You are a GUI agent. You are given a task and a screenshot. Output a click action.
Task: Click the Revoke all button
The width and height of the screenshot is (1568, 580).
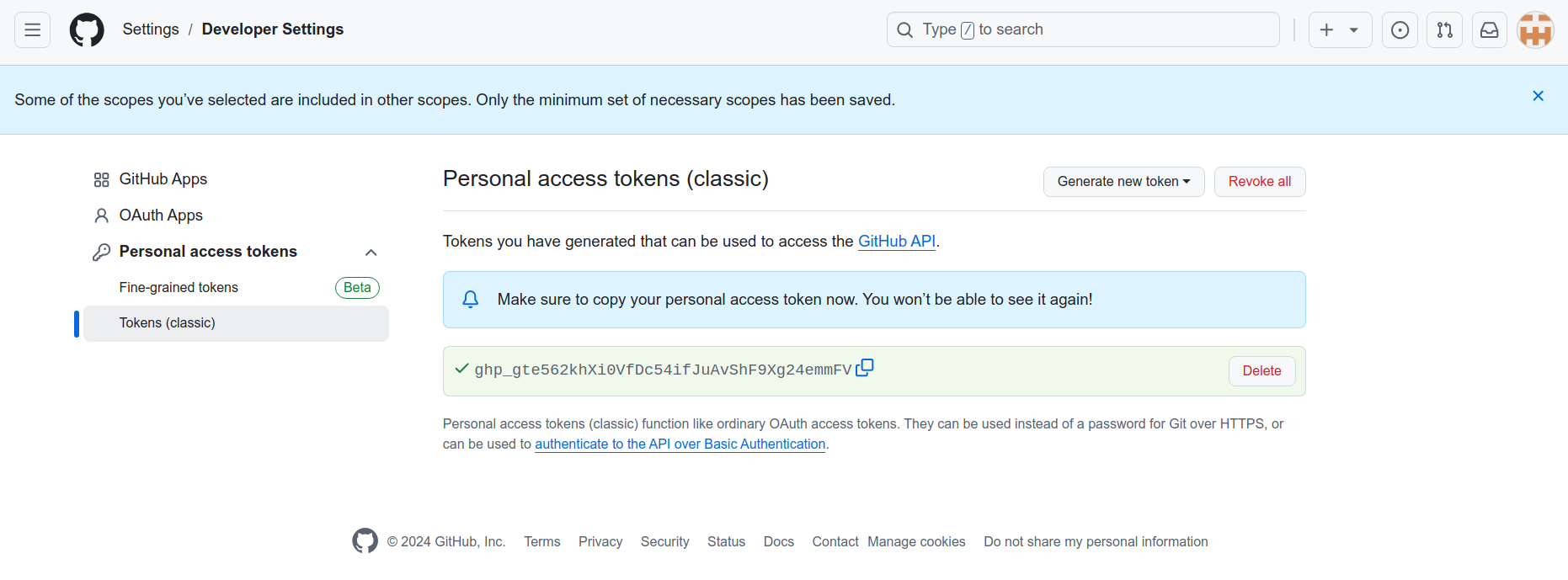point(1259,182)
